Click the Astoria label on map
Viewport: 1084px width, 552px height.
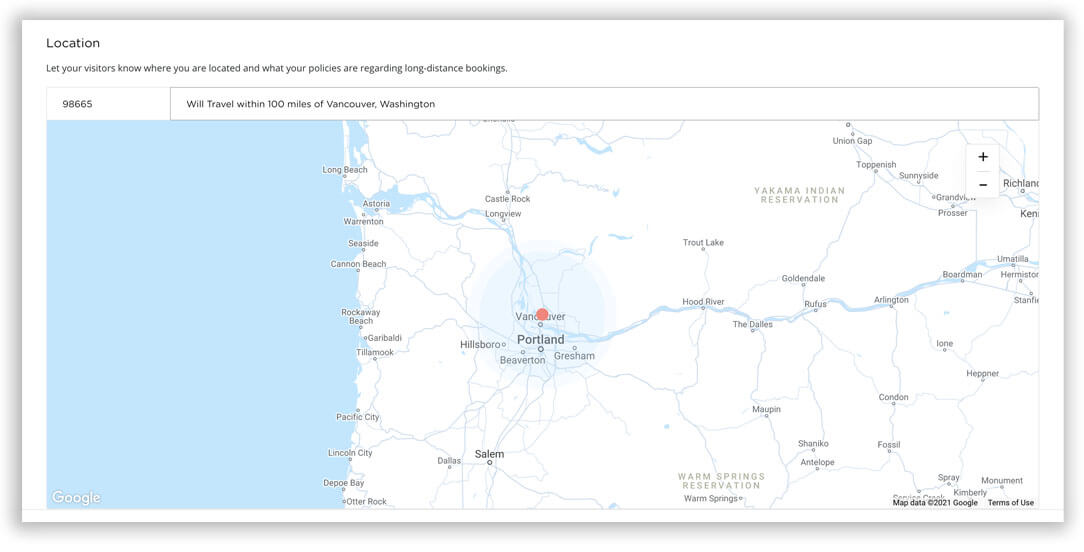pyautogui.click(x=376, y=204)
